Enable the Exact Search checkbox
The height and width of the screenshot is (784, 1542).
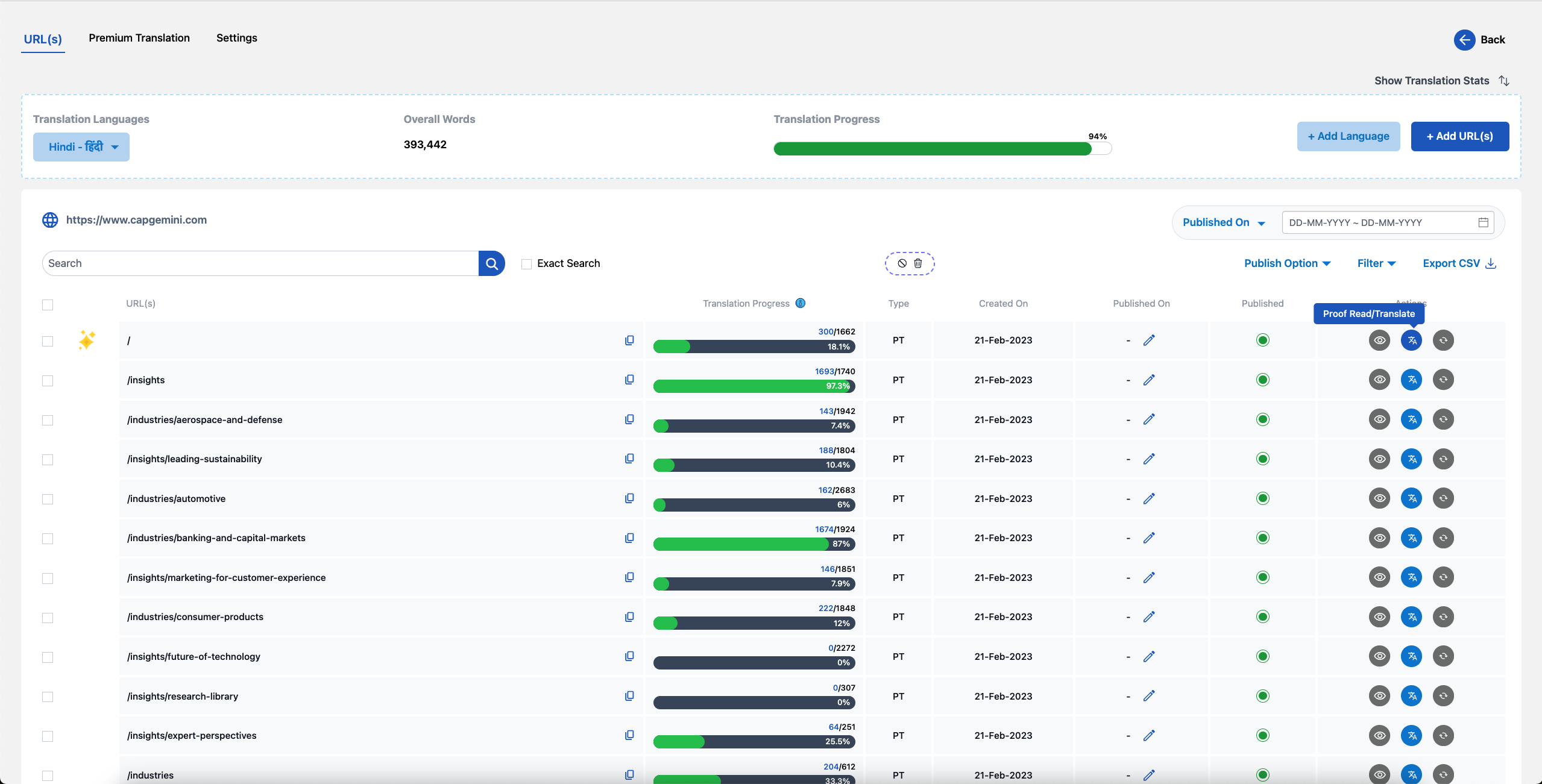coord(527,264)
